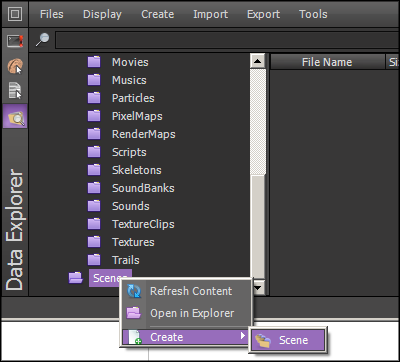
Task: Click the Sounds folder icon
Action: [x=94, y=206]
